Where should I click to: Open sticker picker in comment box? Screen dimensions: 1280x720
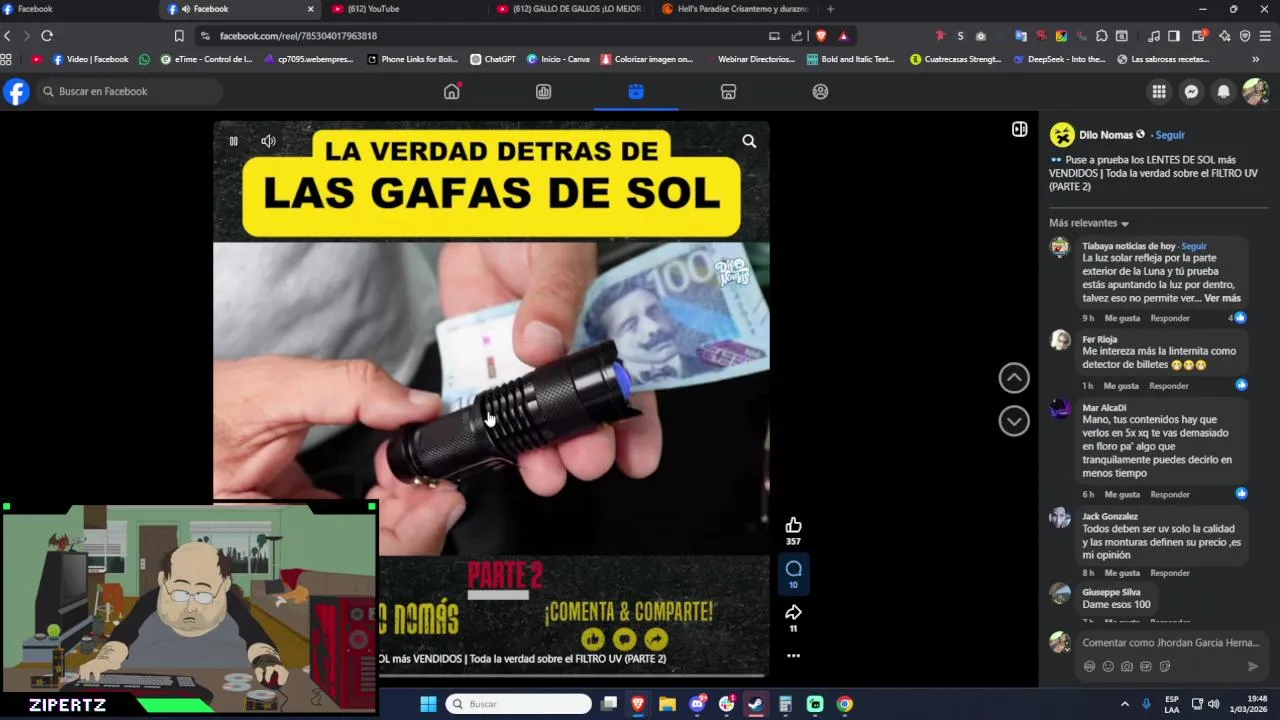point(1165,666)
